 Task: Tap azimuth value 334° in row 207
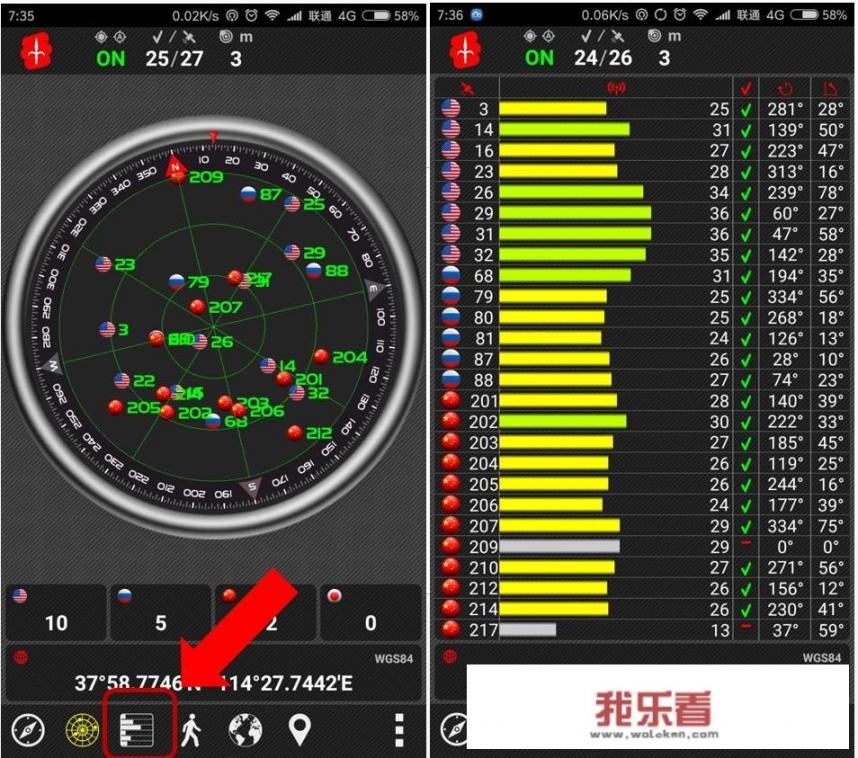(785, 526)
